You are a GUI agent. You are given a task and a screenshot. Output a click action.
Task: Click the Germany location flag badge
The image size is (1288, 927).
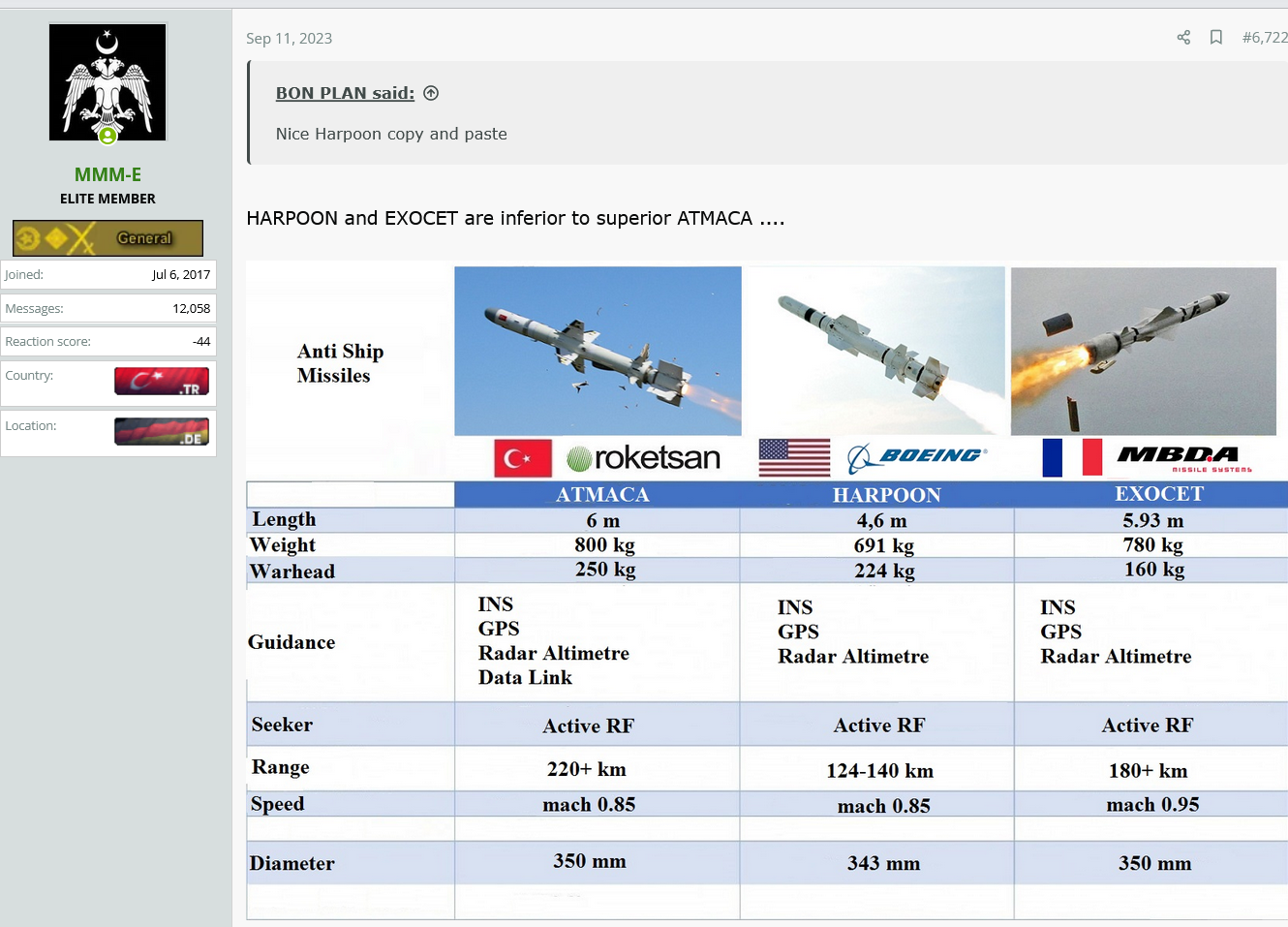[x=162, y=431]
